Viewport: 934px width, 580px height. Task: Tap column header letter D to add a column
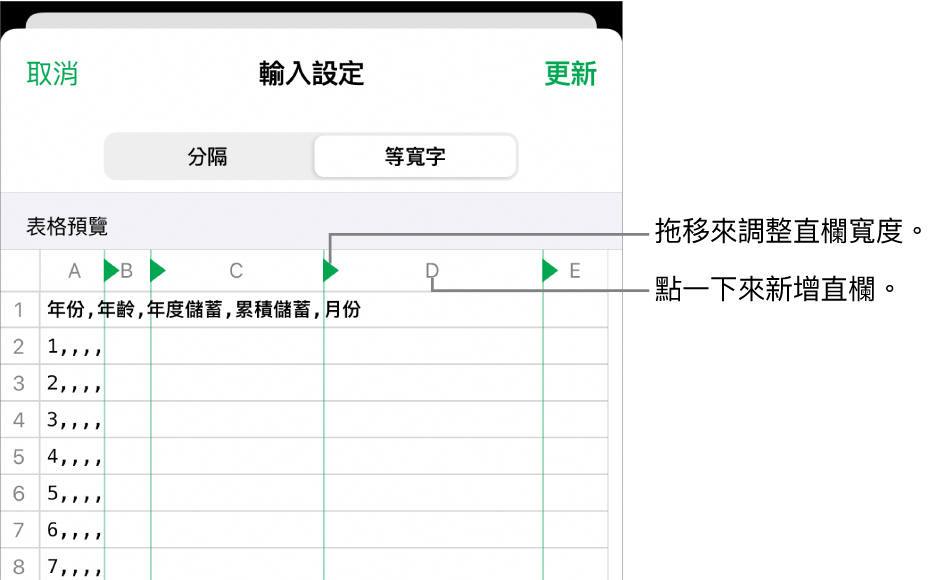click(x=432, y=271)
